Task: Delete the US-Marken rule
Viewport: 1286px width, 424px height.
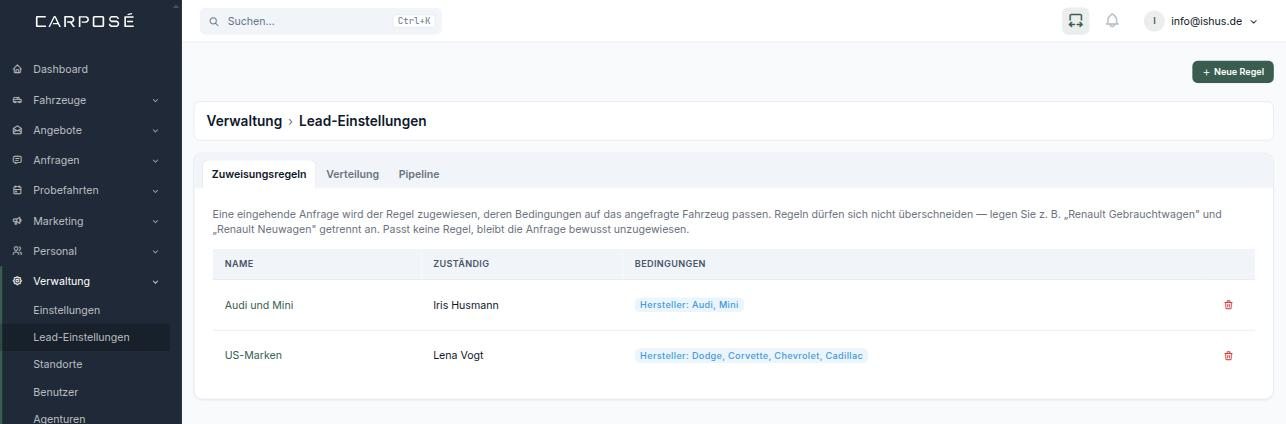Action: pyautogui.click(x=1228, y=355)
